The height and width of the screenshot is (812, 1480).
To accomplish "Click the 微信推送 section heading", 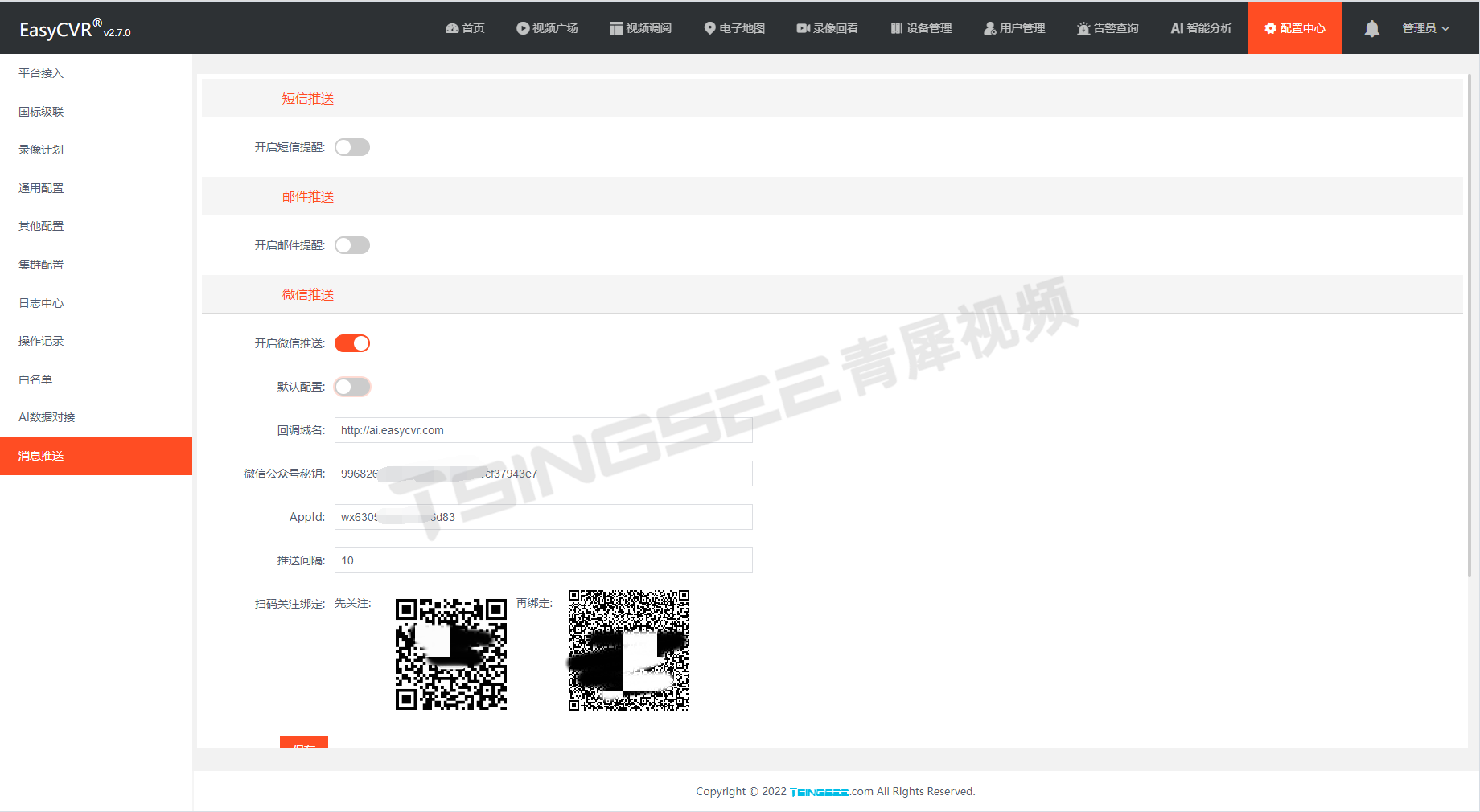I will 308,294.
